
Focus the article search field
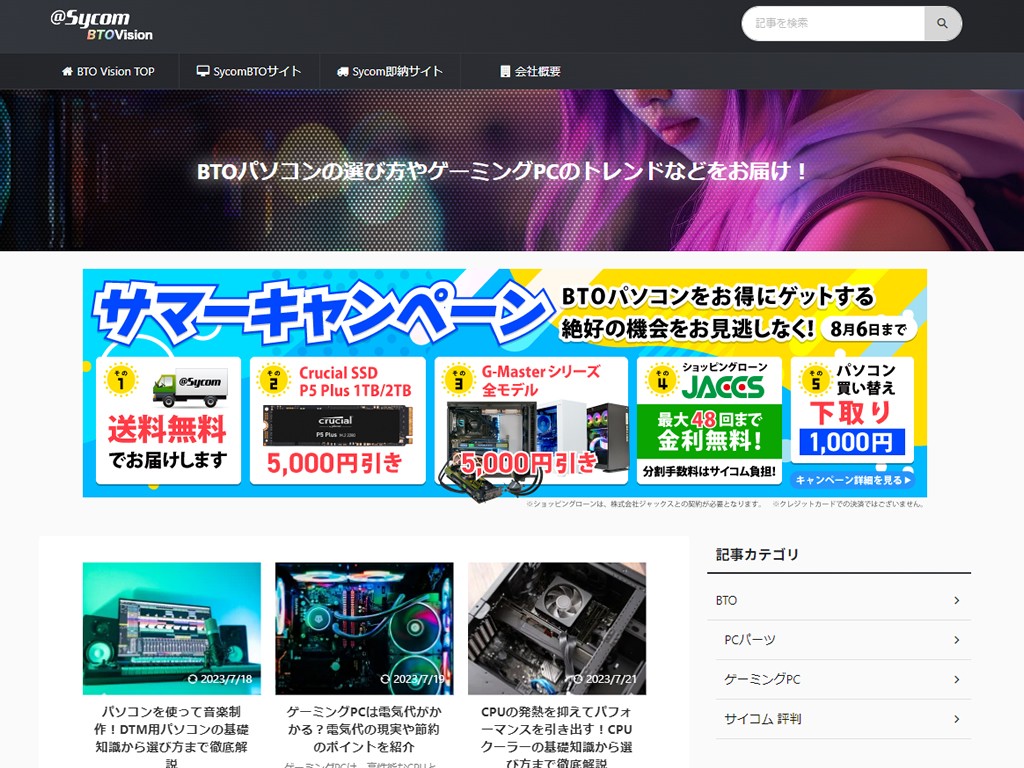[833, 24]
